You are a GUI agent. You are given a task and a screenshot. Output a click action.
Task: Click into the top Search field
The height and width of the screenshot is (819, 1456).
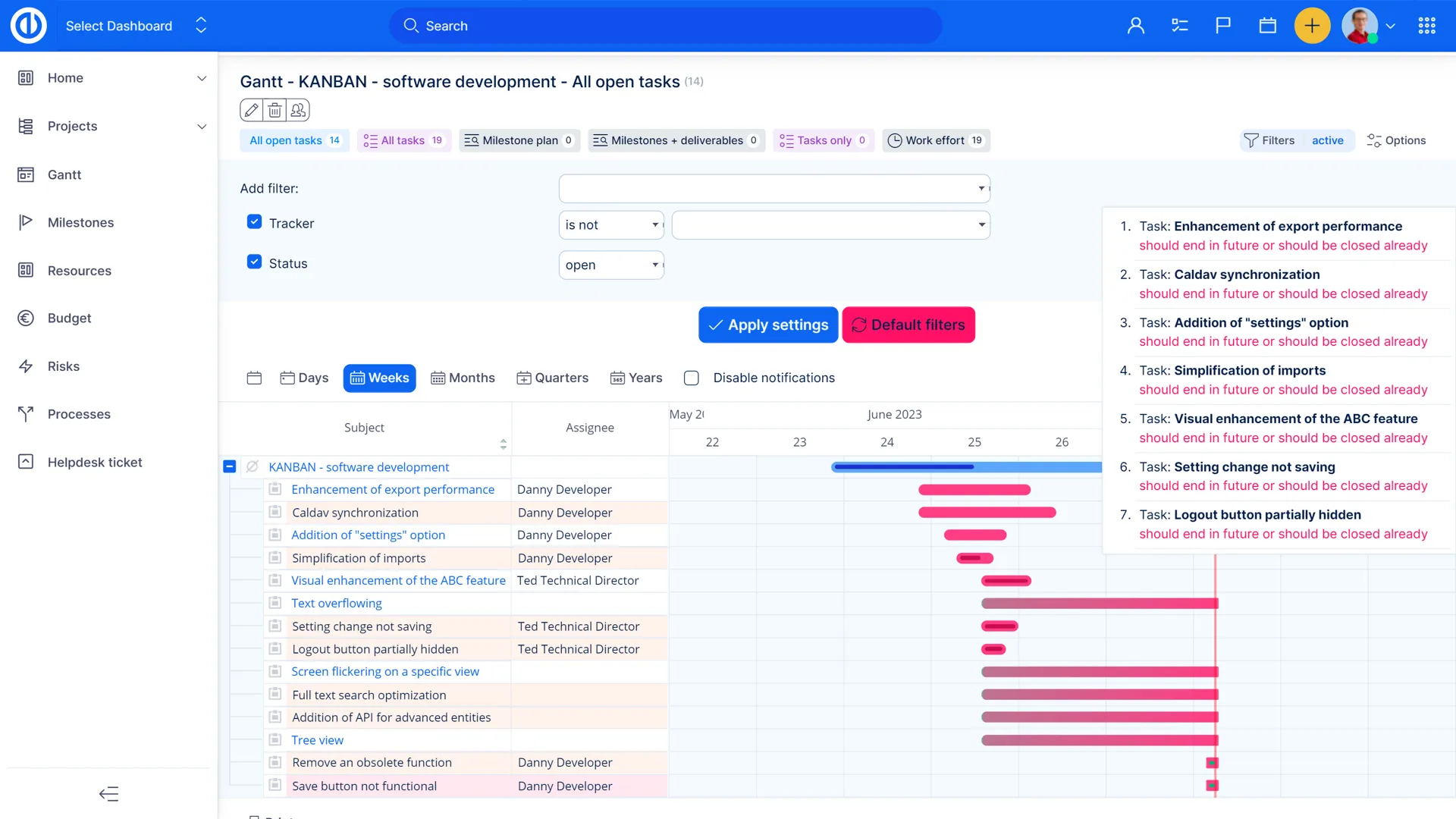665,26
